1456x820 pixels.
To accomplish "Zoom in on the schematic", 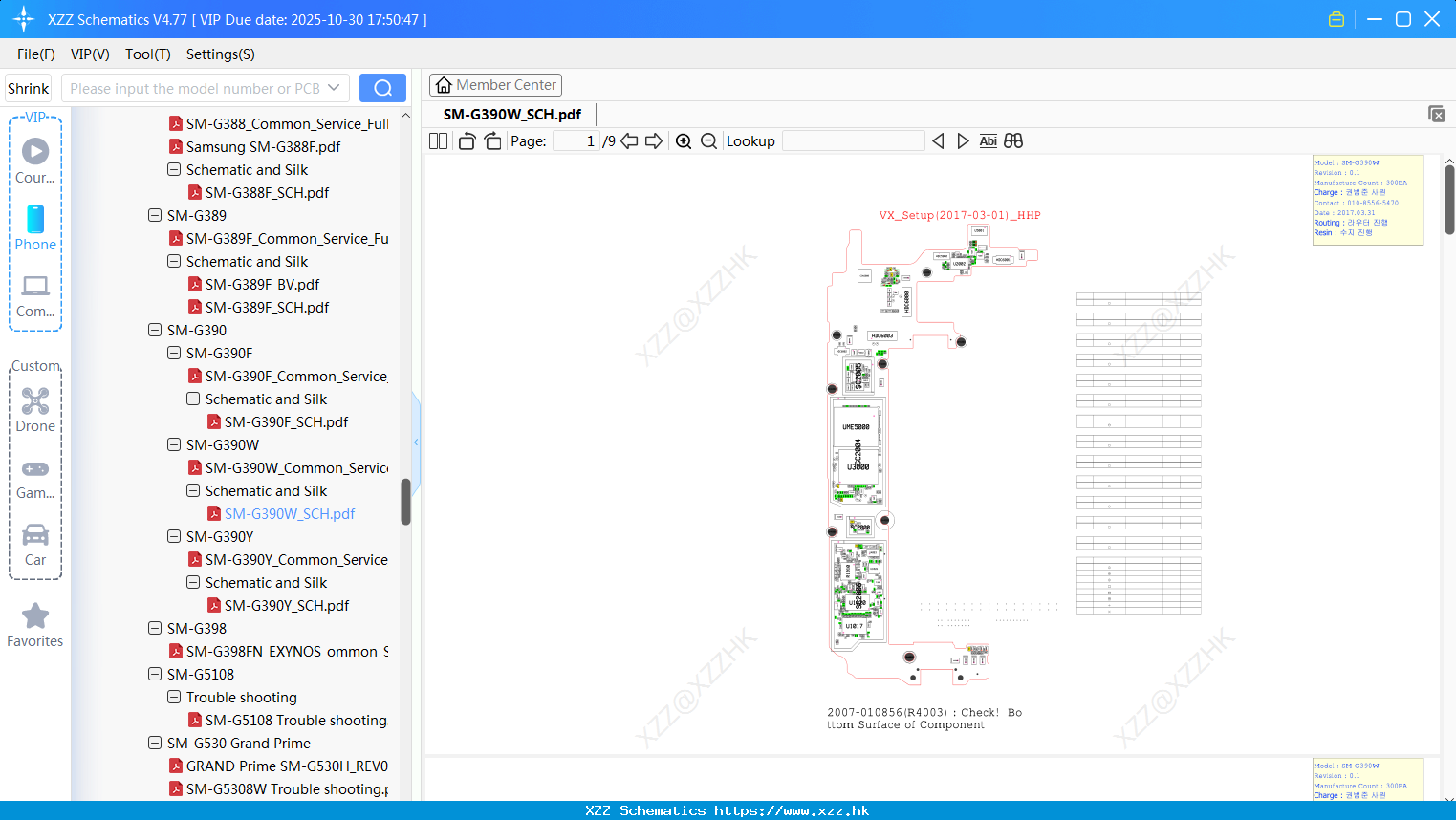I will 684,140.
